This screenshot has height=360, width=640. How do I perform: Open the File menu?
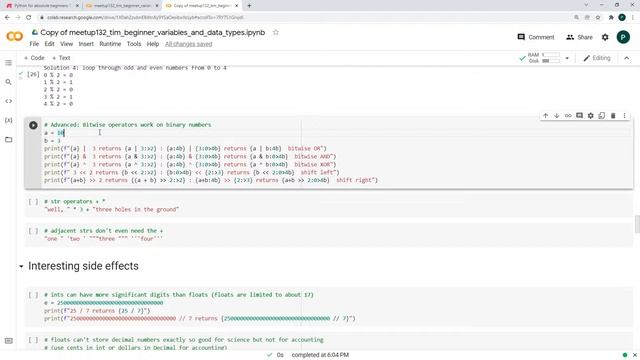(34, 44)
